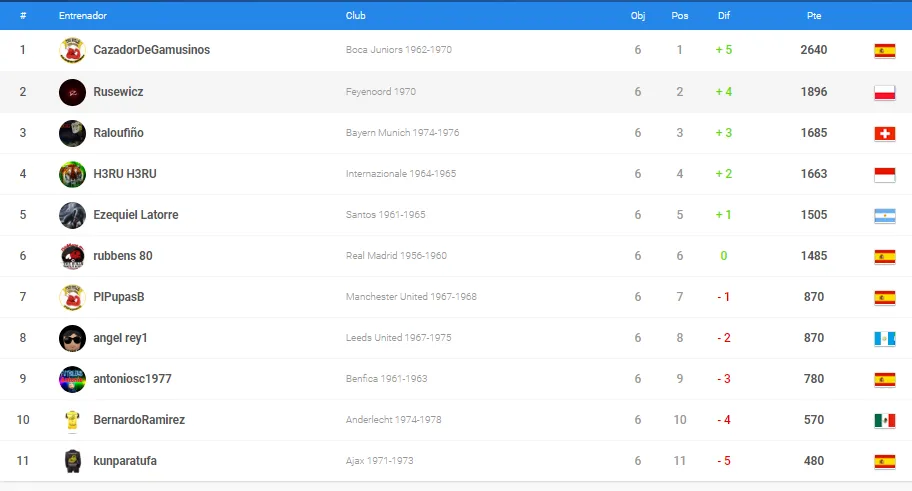Select club Benfica 1961-1963
The image size is (912, 491).
pyautogui.click(x=386, y=379)
